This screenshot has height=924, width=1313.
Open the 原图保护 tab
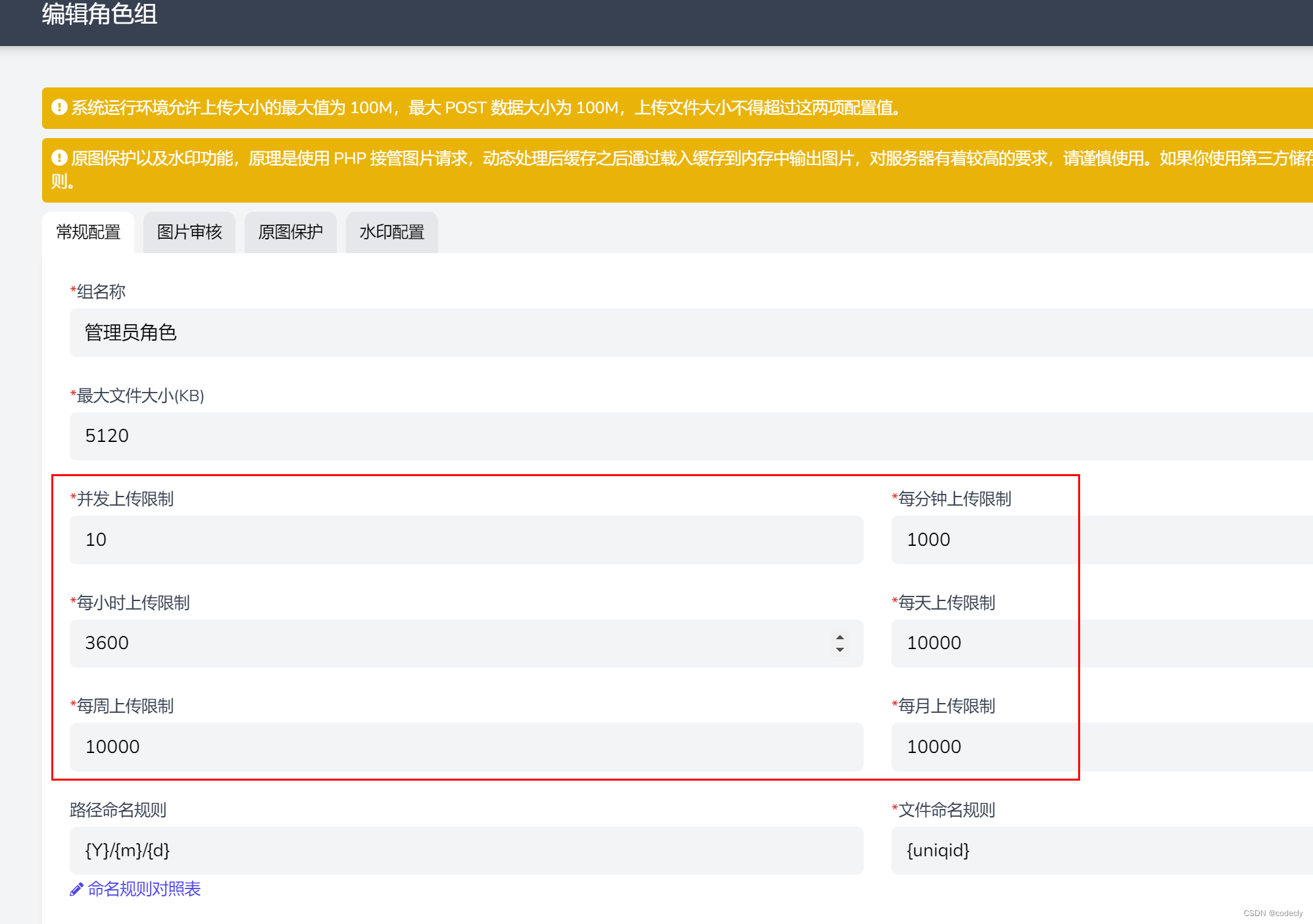click(291, 232)
